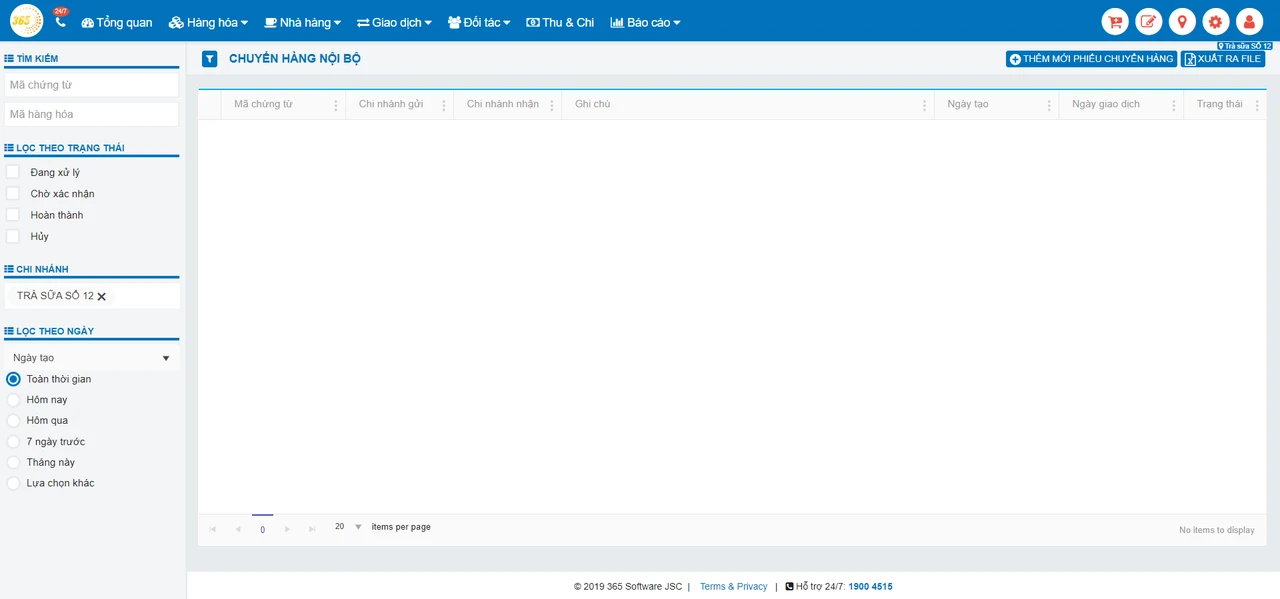The height and width of the screenshot is (599, 1280).
Task: Sort by Mã chứng từ column header
Action: [263, 104]
